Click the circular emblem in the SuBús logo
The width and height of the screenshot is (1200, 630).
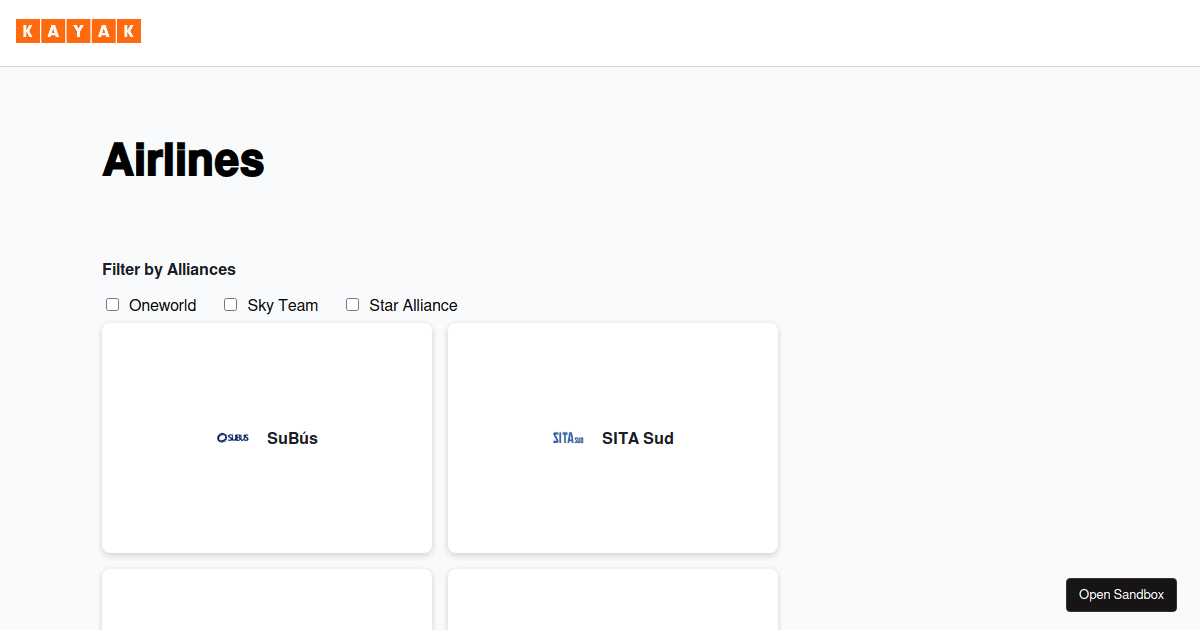tap(220, 438)
